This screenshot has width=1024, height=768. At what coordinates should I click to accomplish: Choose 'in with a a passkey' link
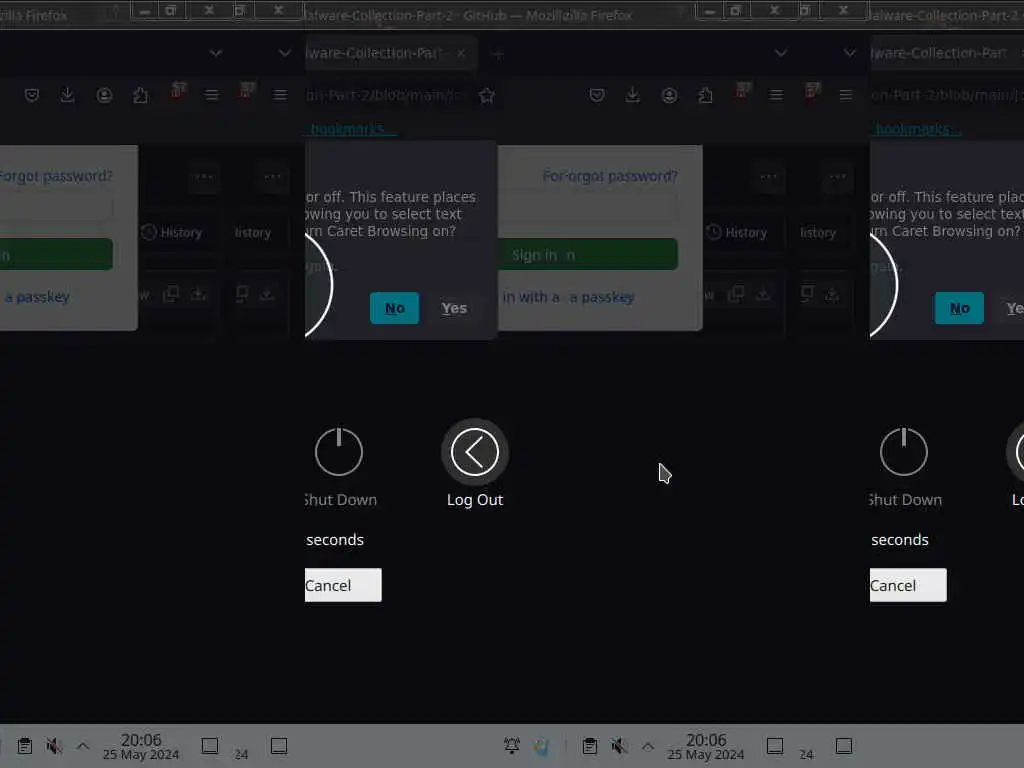point(568,297)
